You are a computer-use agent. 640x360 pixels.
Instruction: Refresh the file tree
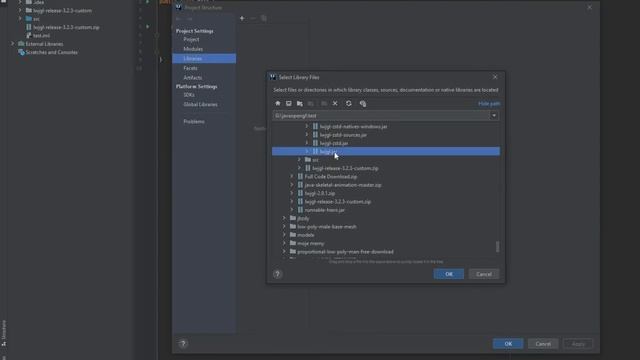tap(349, 104)
